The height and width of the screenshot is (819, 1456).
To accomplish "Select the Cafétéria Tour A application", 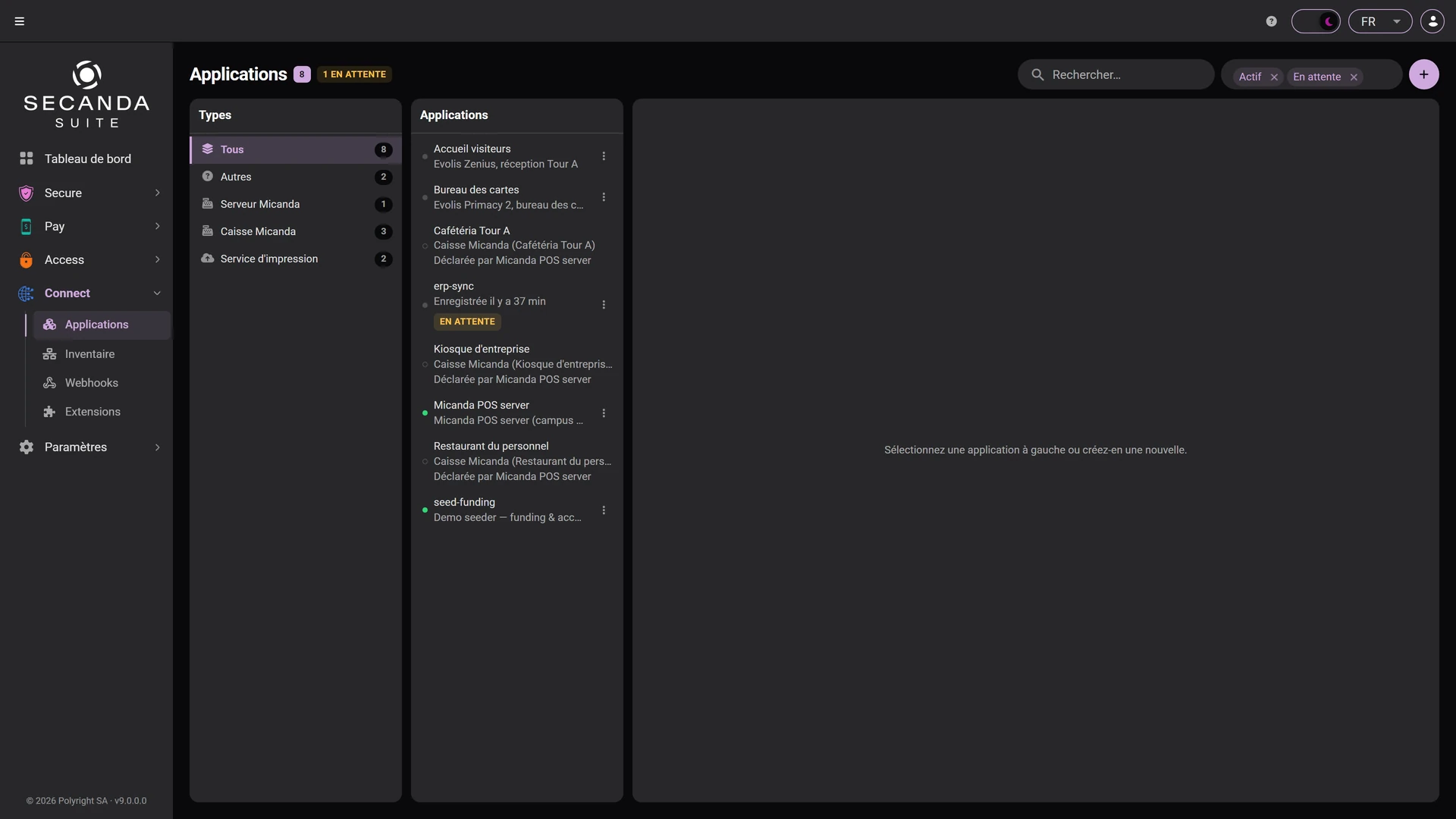I will [517, 246].
